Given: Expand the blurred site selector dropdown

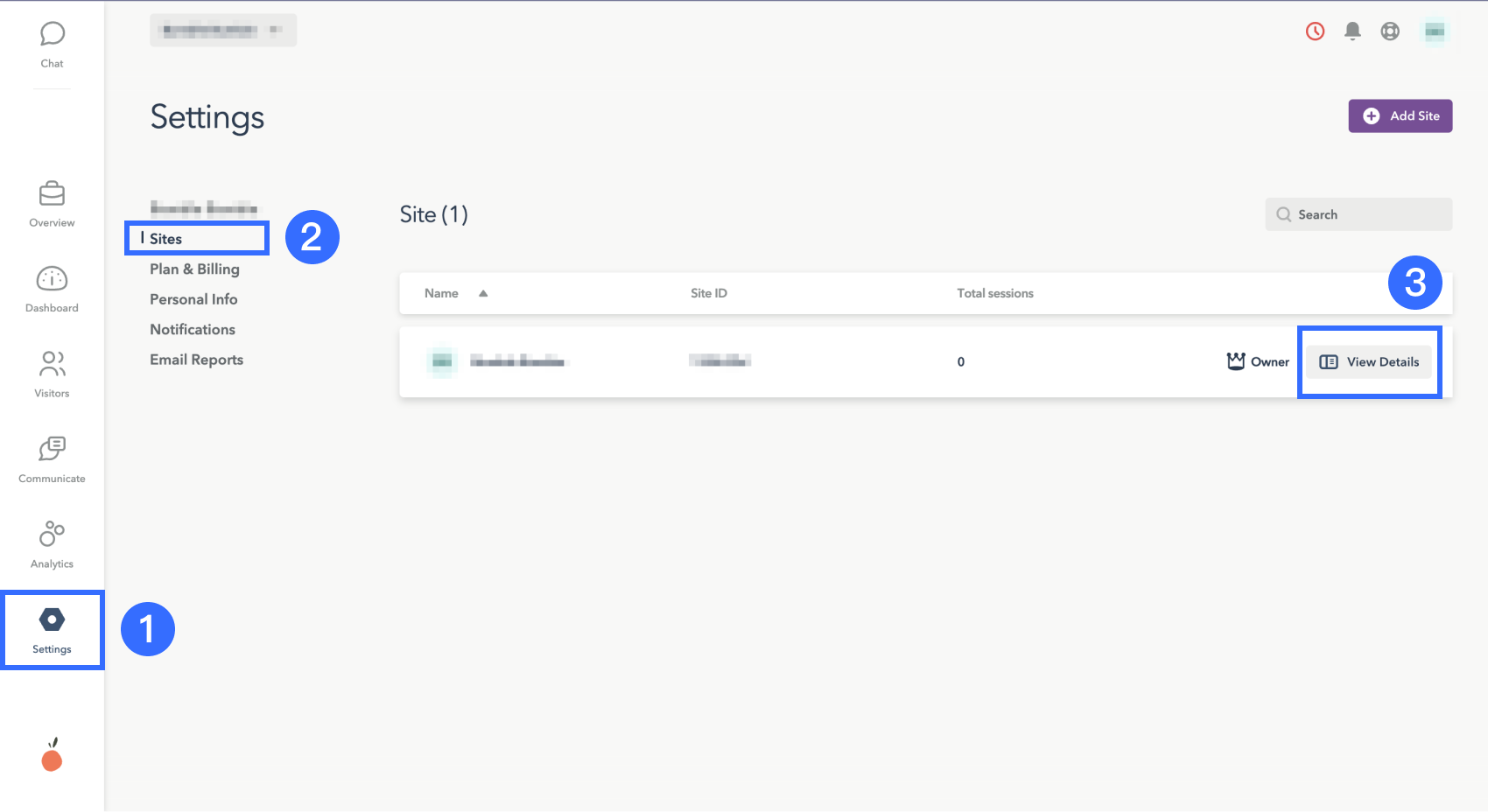Looking at the screenshot, I should tap(223, 31).
